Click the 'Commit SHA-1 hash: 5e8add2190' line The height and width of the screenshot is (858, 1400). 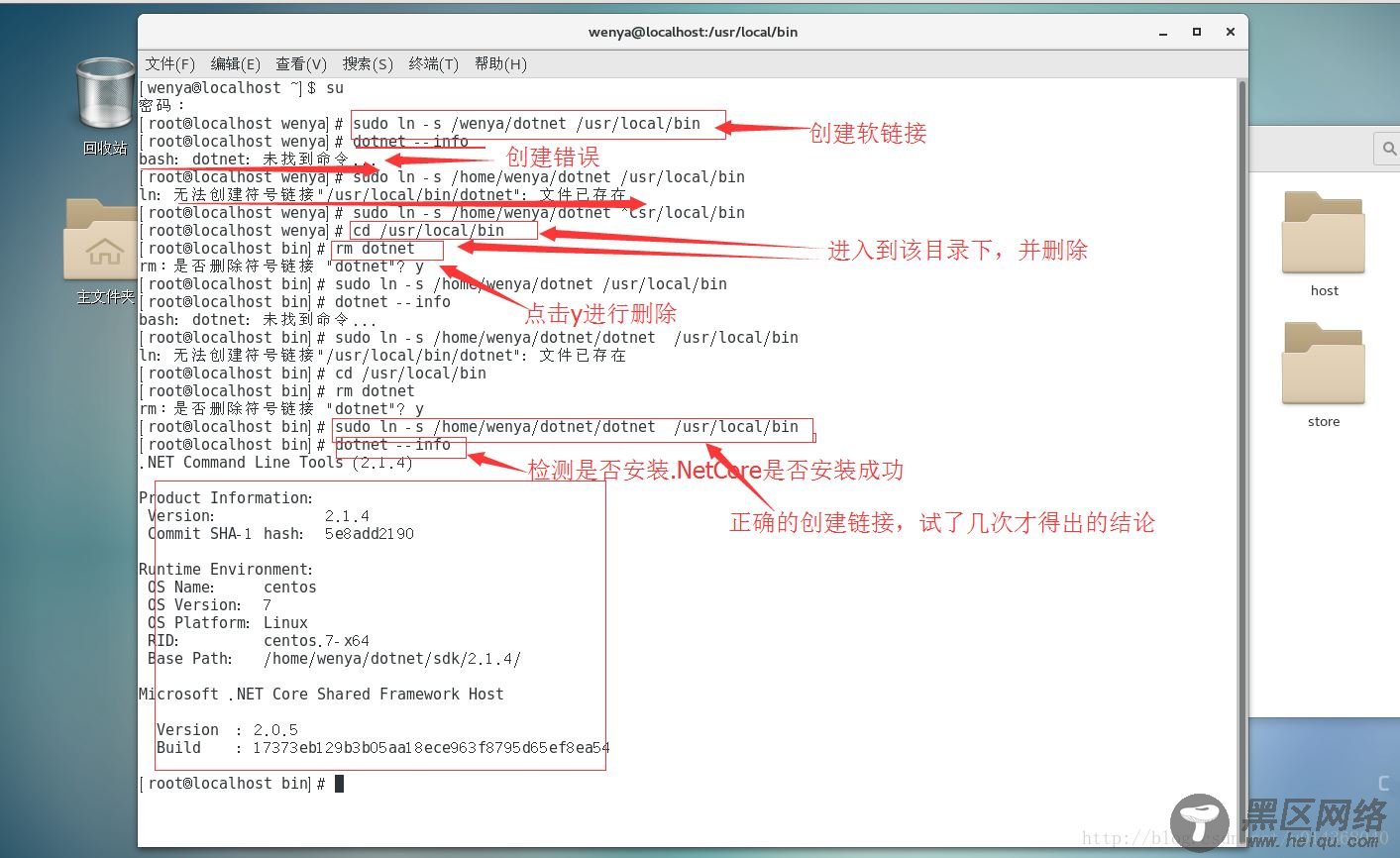click(280, 534)
